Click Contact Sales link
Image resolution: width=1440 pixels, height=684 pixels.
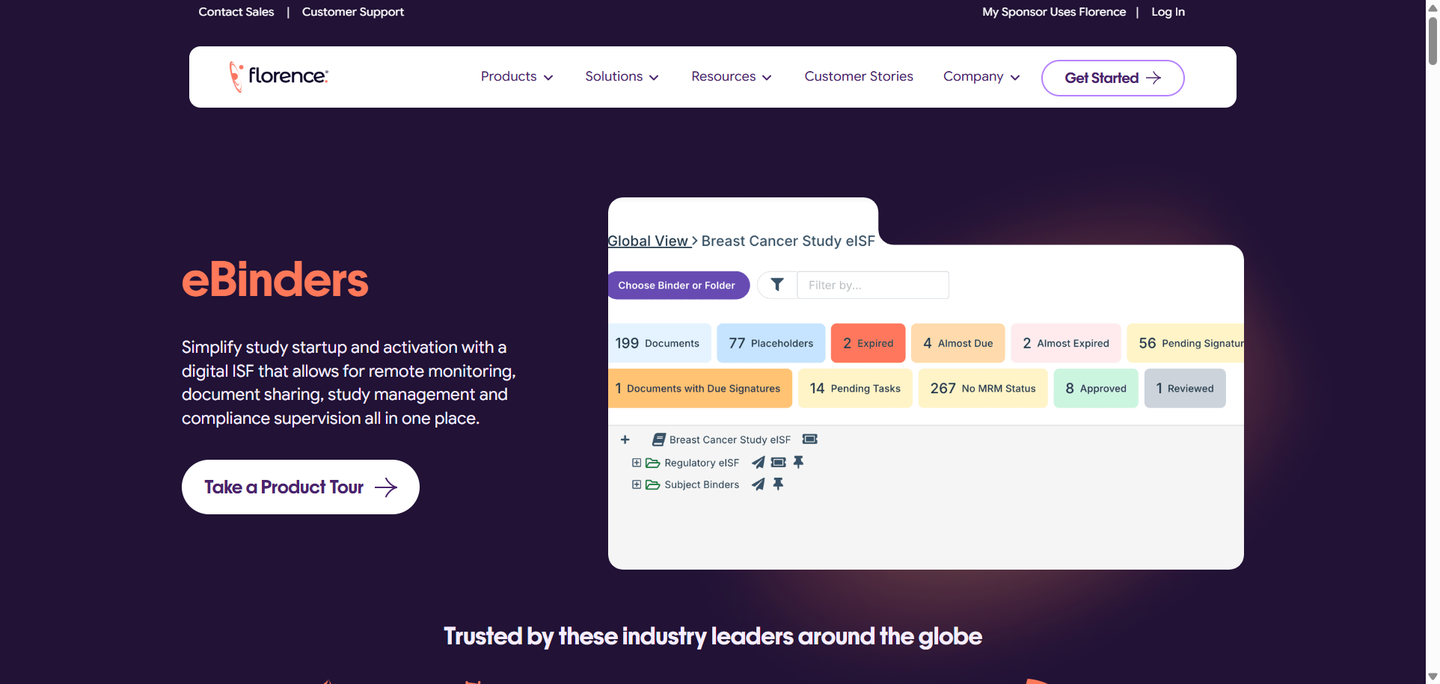(236, 12)
